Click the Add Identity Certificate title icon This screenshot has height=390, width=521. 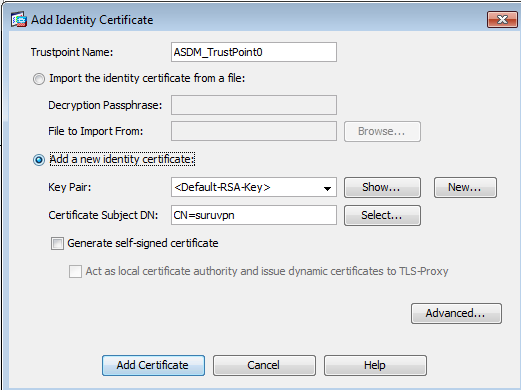click(x=19, y=20)
